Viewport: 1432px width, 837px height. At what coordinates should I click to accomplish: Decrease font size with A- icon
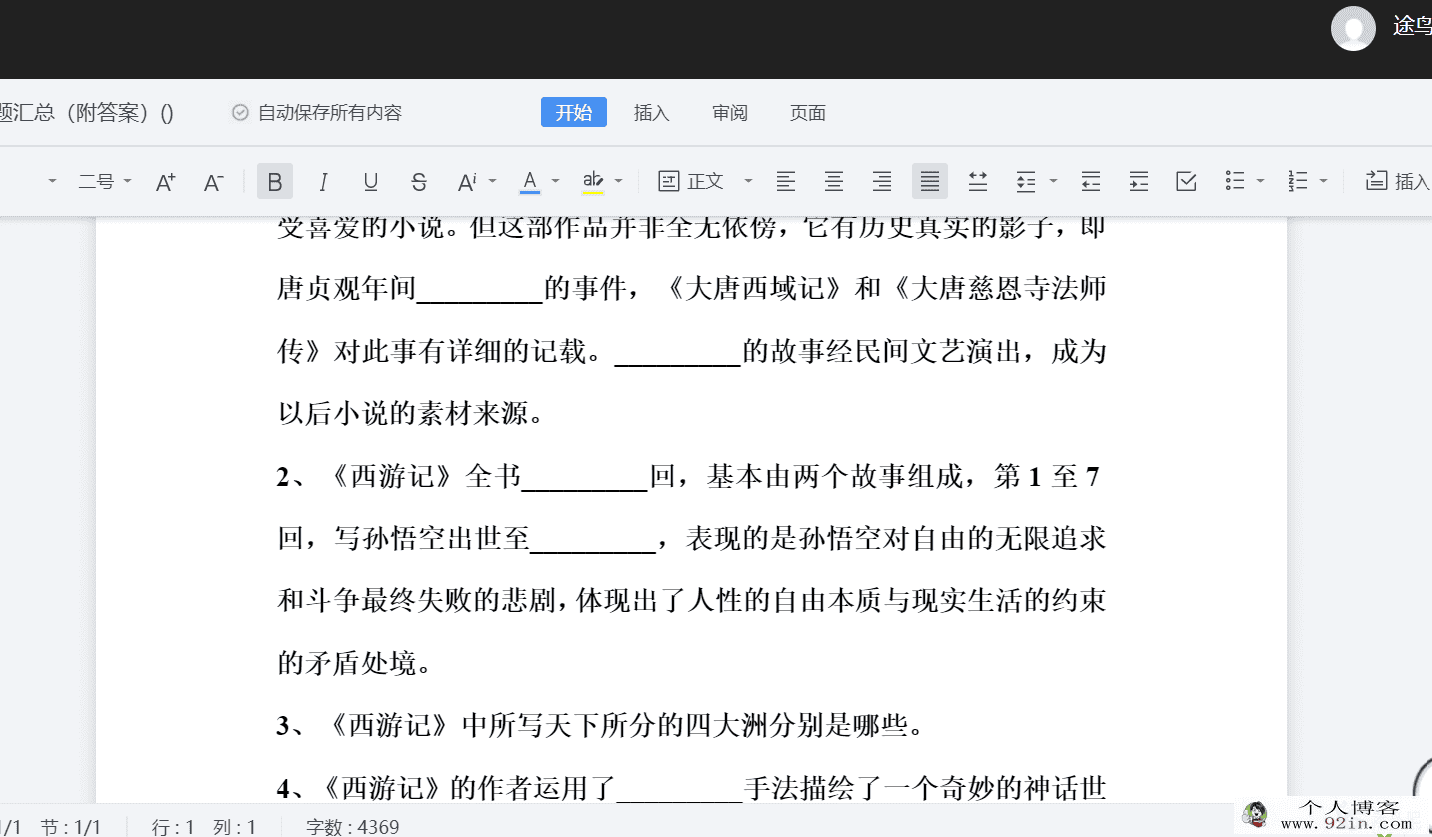click(x=214, y=181)
